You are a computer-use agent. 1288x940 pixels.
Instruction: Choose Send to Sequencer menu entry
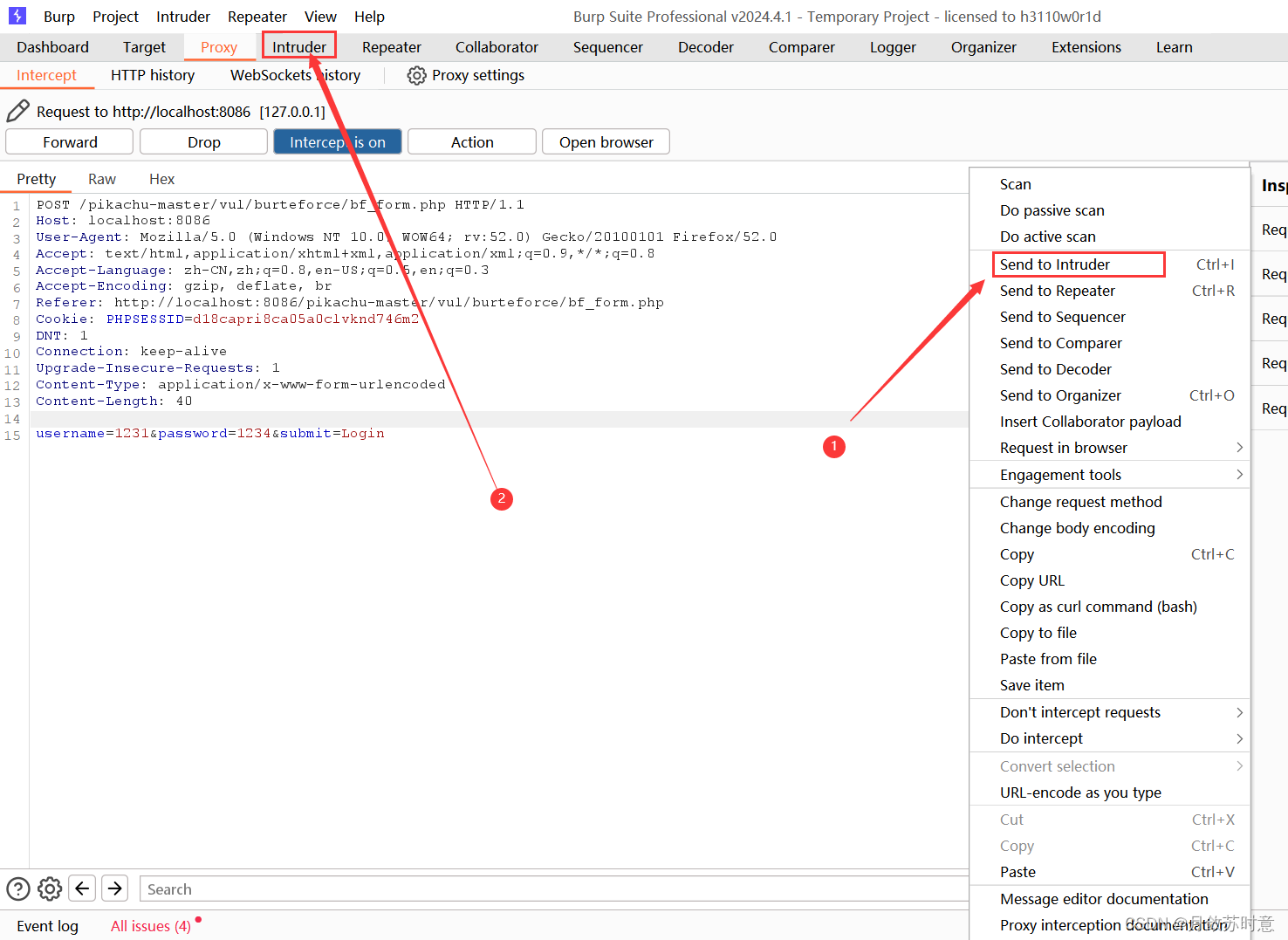point(1110,317)
